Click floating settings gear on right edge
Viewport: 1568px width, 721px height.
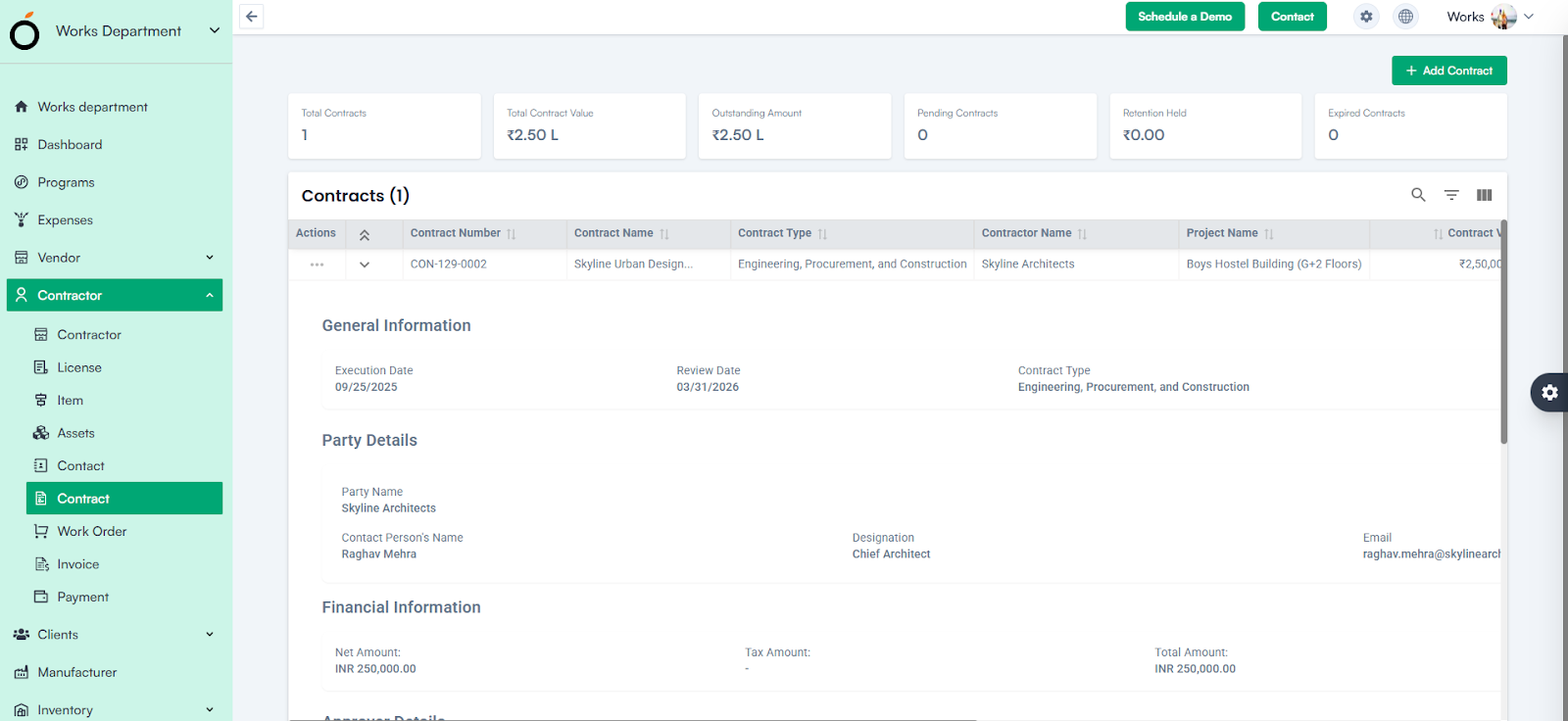click(x=1549, y=393)
